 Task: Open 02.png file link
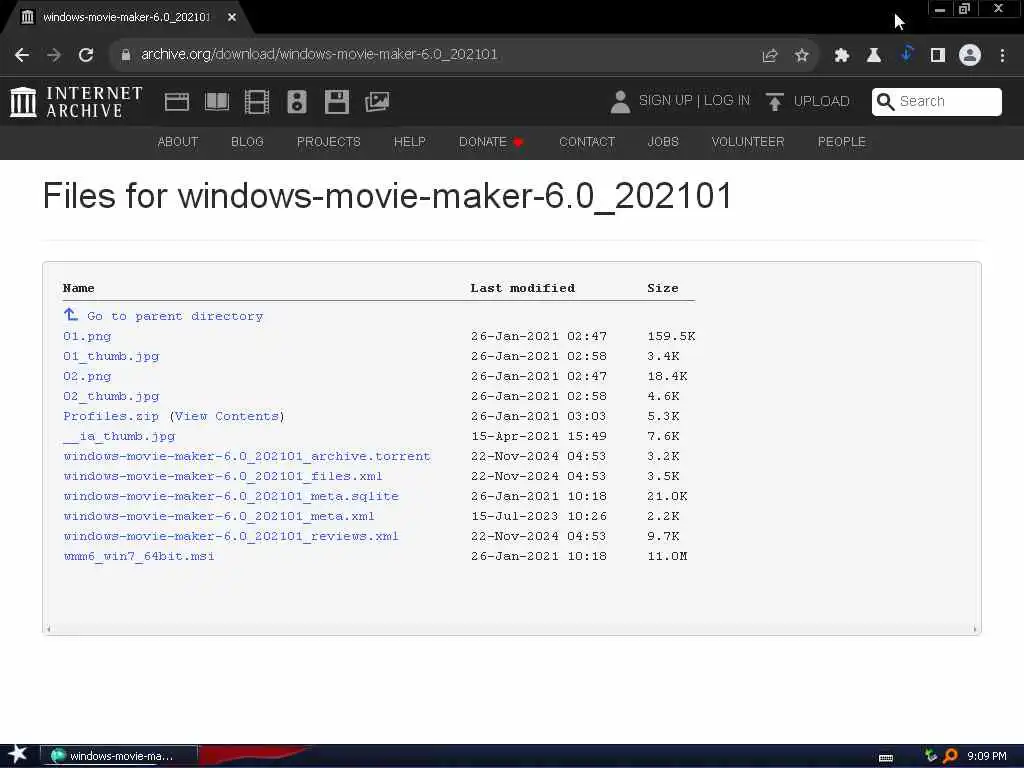pyautogui.click(x=87, y=376)
